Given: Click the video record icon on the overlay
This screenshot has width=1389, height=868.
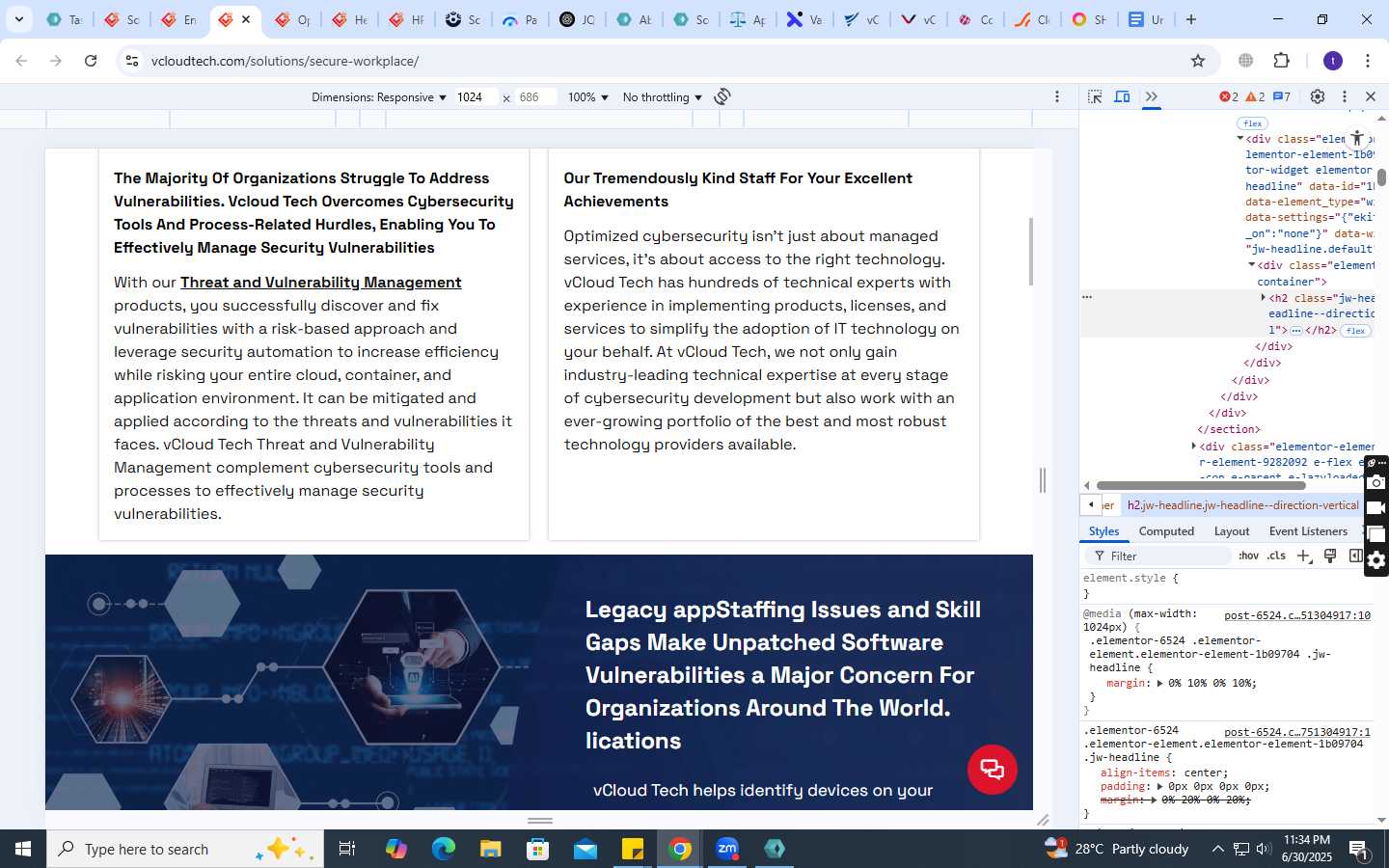Looking at the screenshot, I should pos(1376,508).
